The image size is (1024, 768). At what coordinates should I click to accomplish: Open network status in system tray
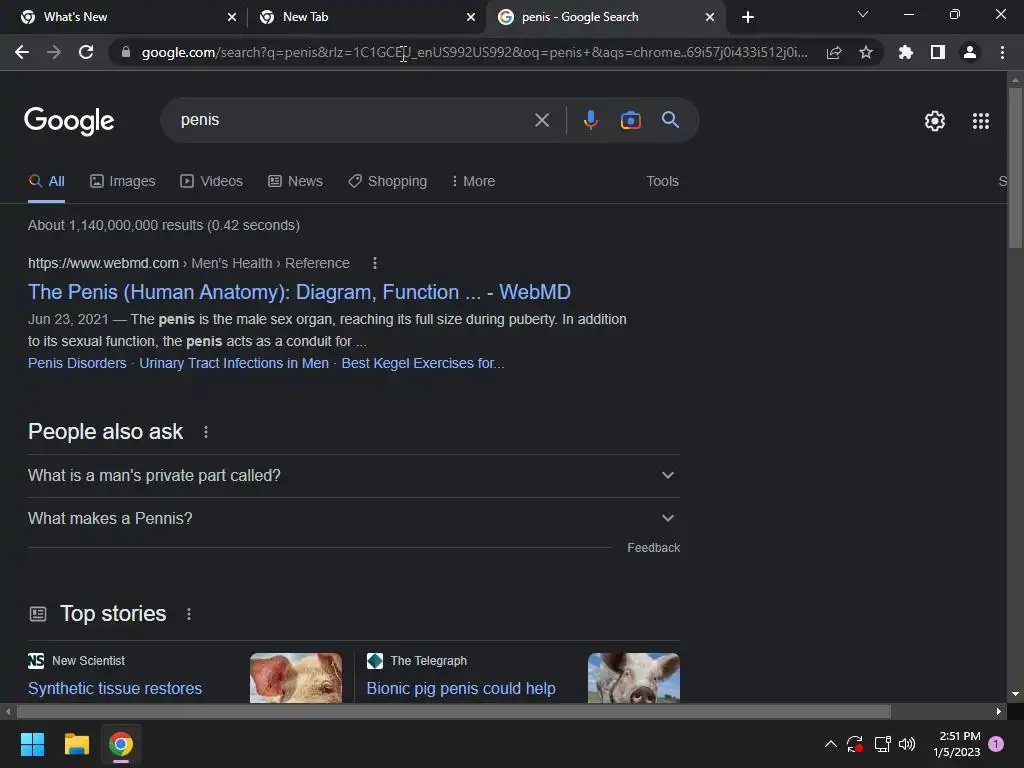[x=882, y=744]
